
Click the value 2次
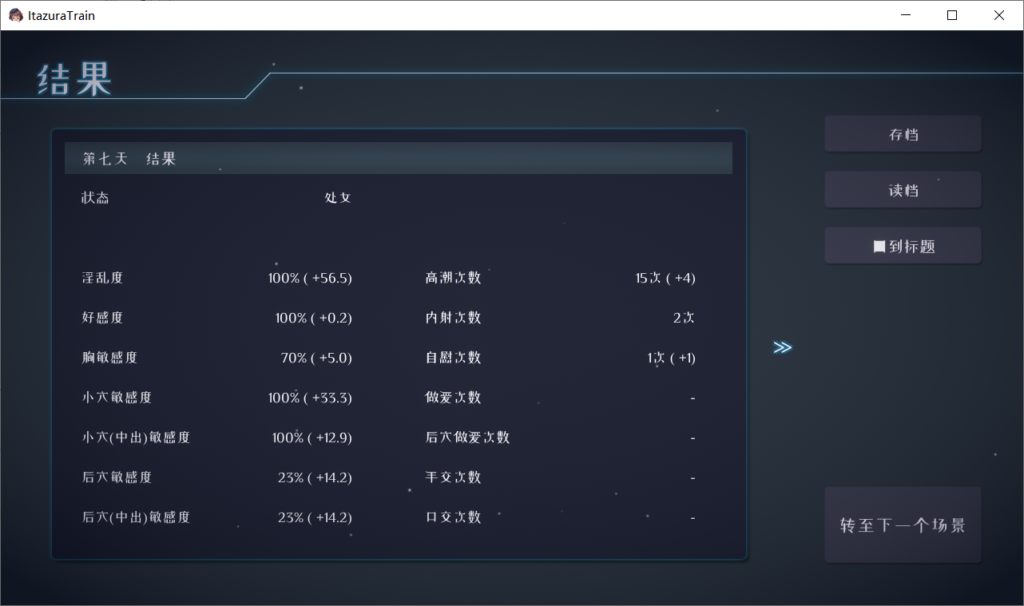coord(684,318)
